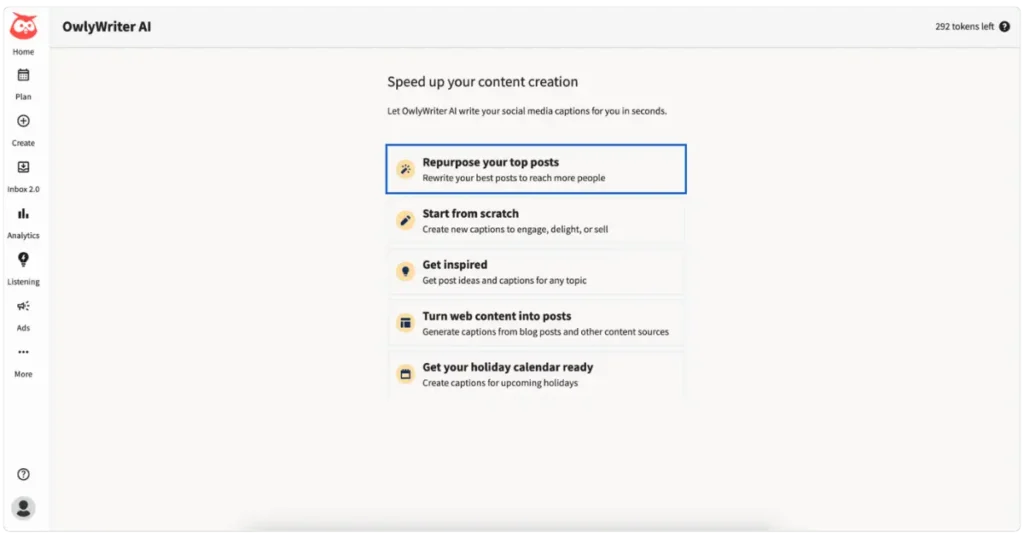
Task: Open the user profile avatar
Action: [x=24, y=508]
